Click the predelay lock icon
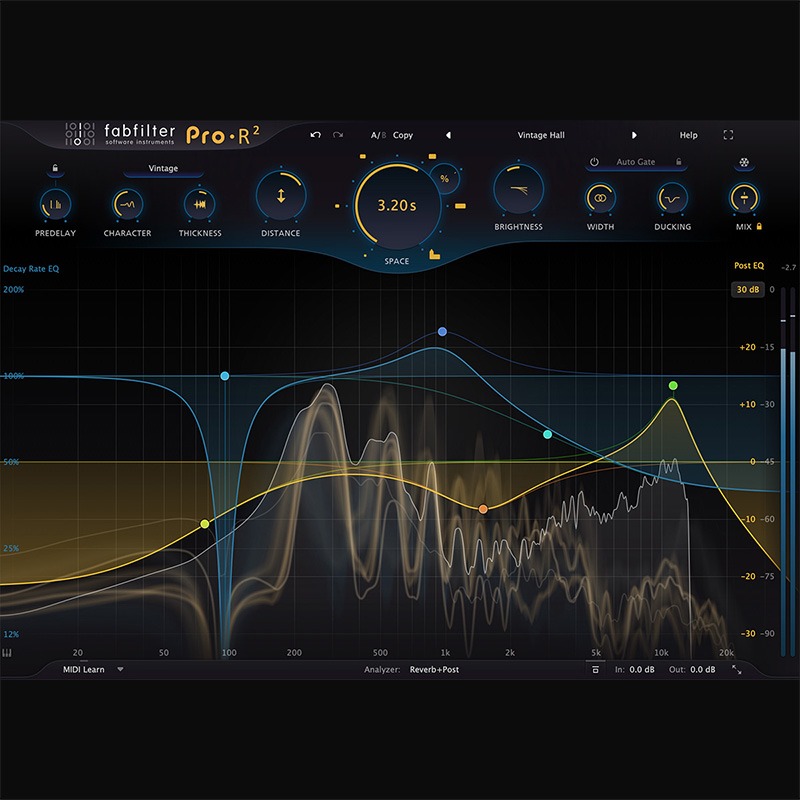The width and height of the screenshot is (800, 800). [x=55, y=168]
